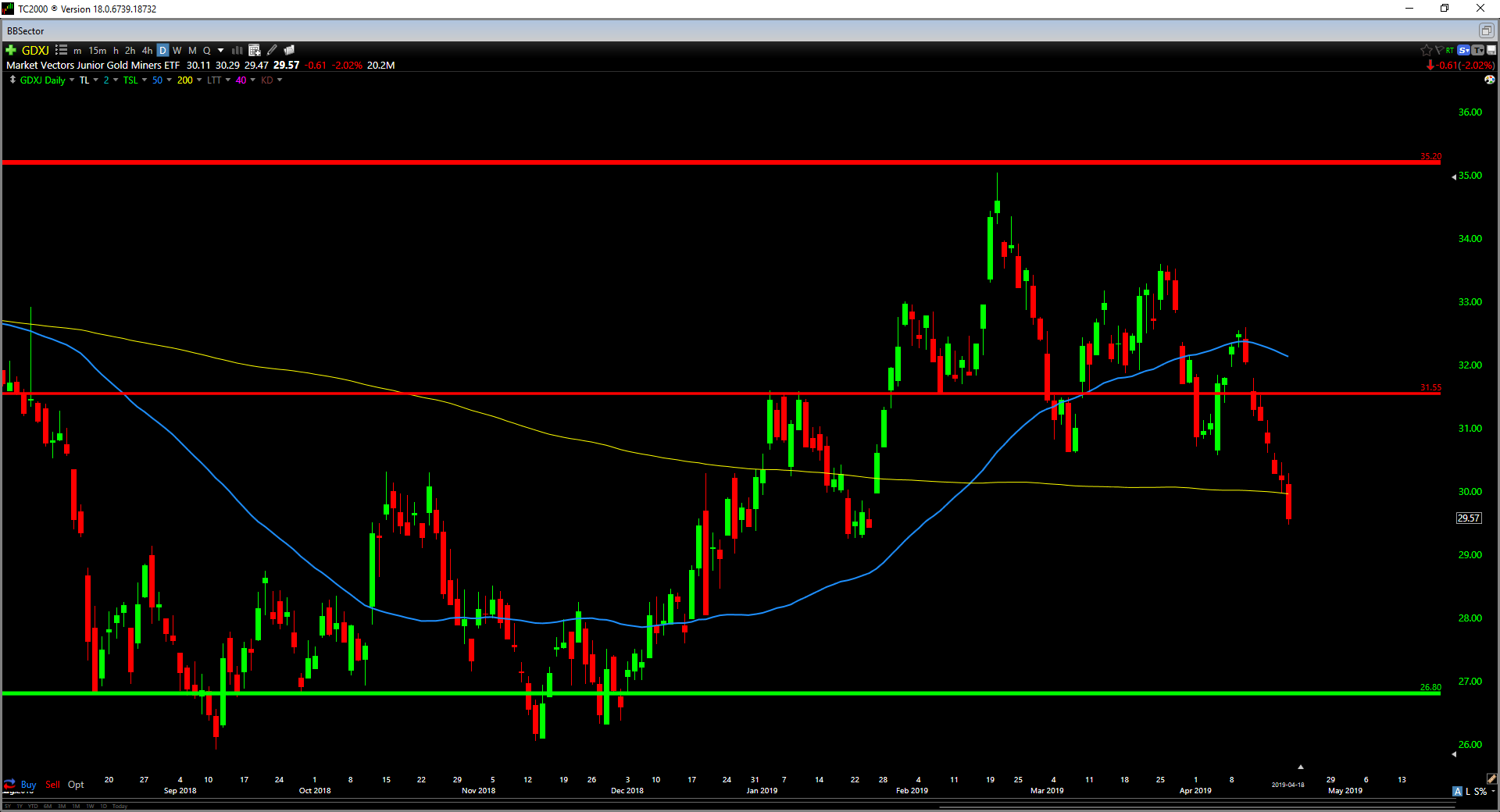The height and width of the screenshot is (812, 1500).
Task: Click the 29.57 current price label
Action: [x=1469, y=518]
